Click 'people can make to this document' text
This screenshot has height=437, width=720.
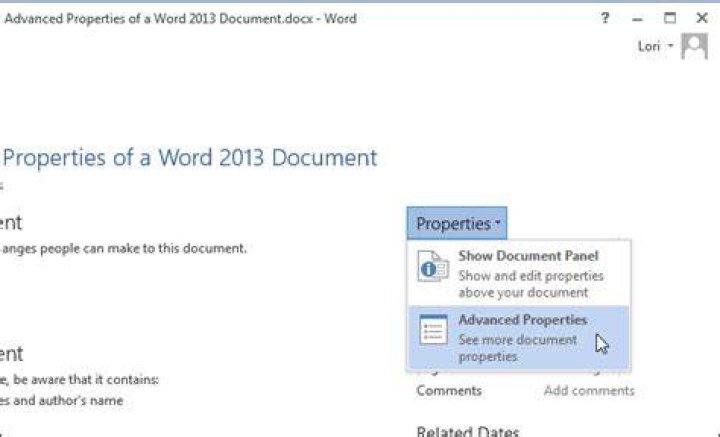tap(143, 248)
